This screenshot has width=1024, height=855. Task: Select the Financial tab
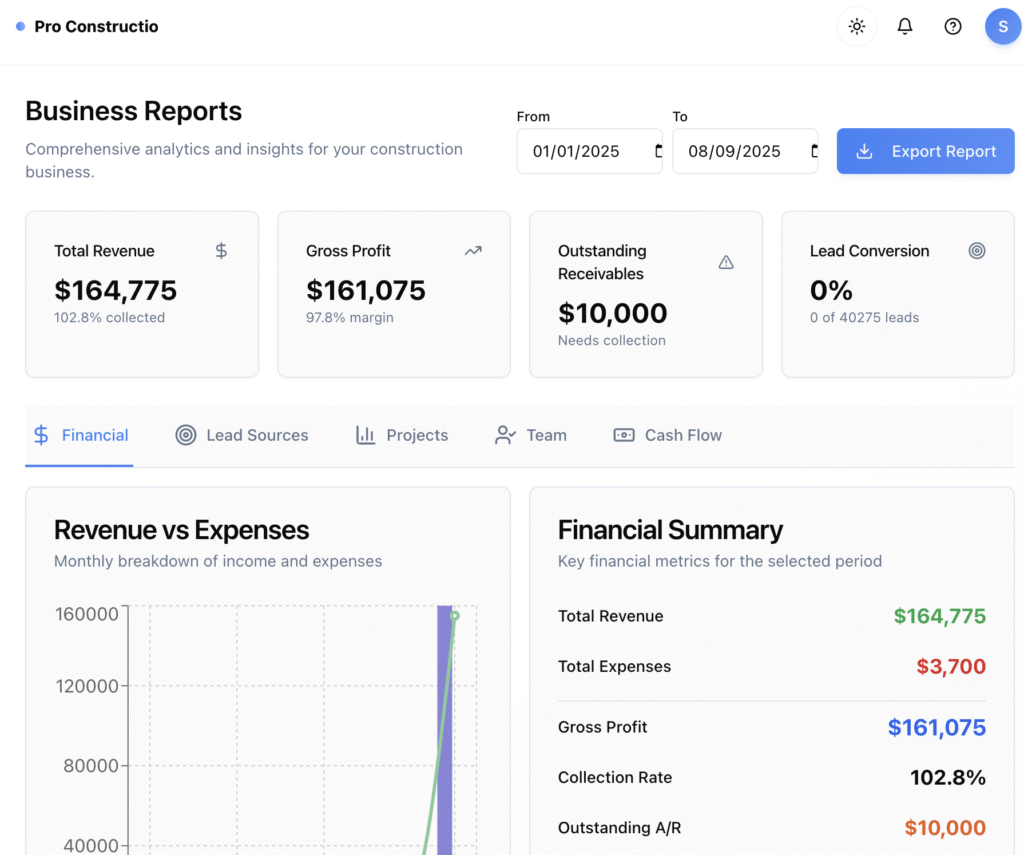[x=80, y=435]
